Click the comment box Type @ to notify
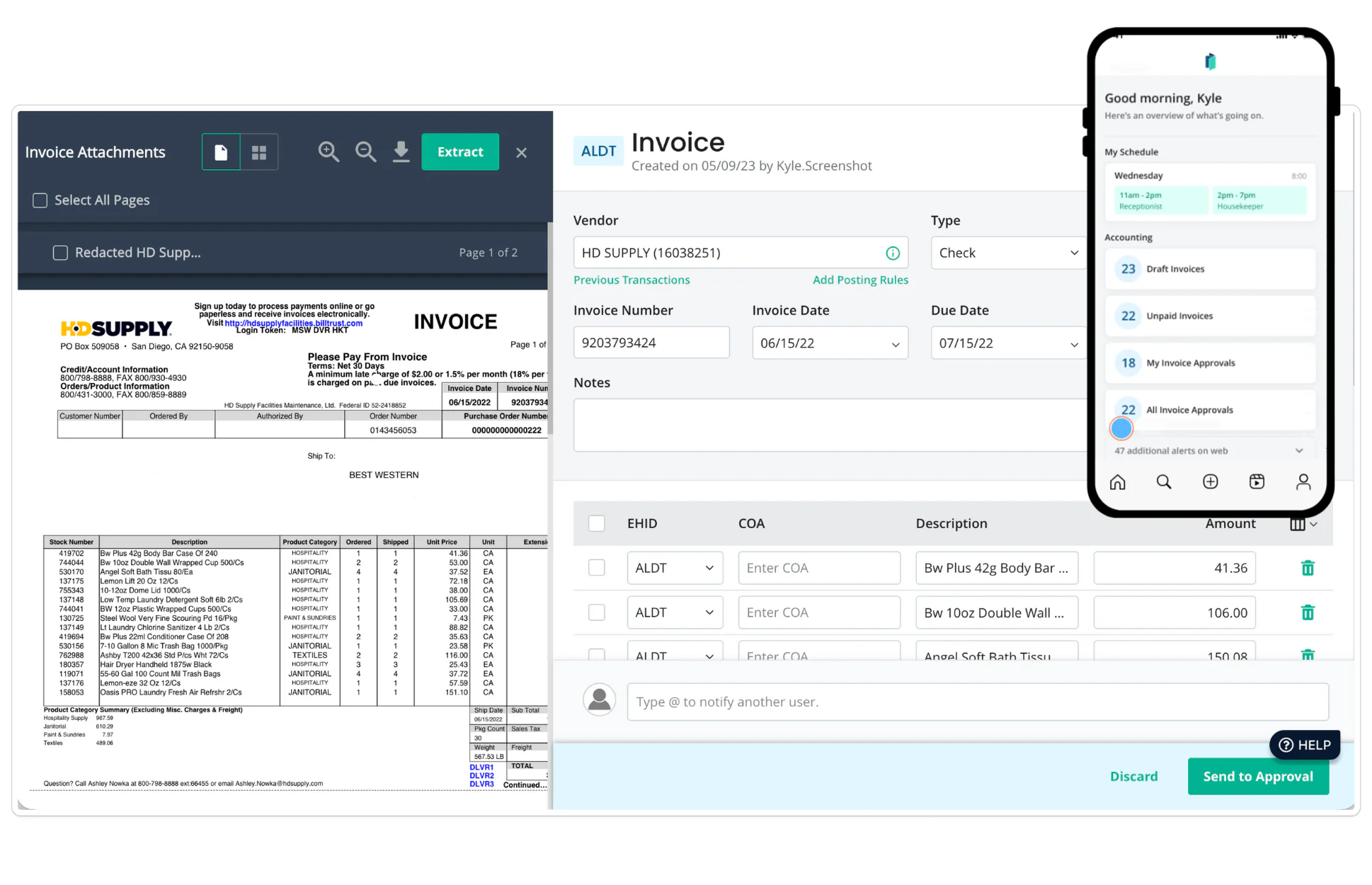1372x885 pixels. pos(978,702)
